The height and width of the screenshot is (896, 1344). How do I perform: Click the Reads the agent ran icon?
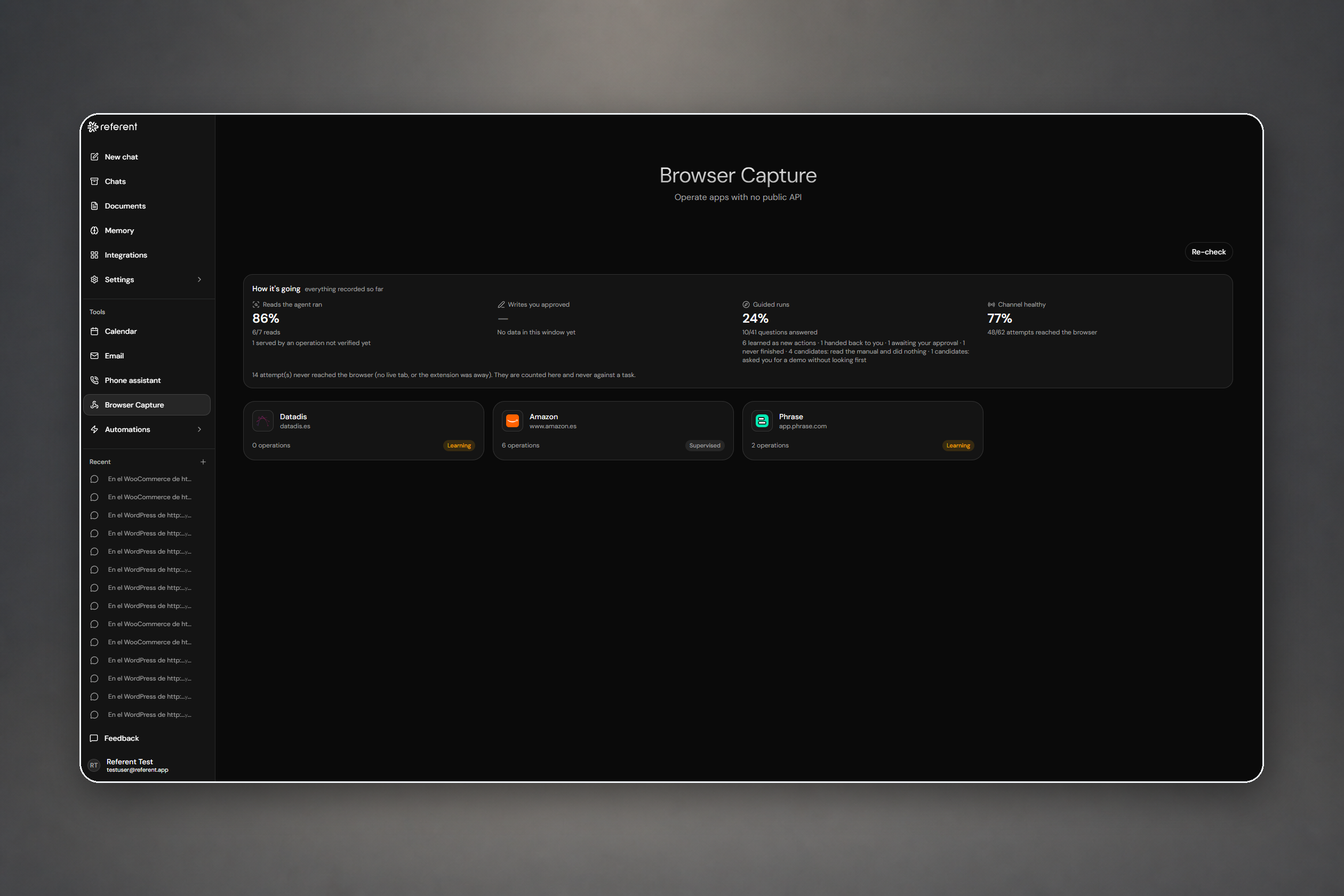(256, 305)
